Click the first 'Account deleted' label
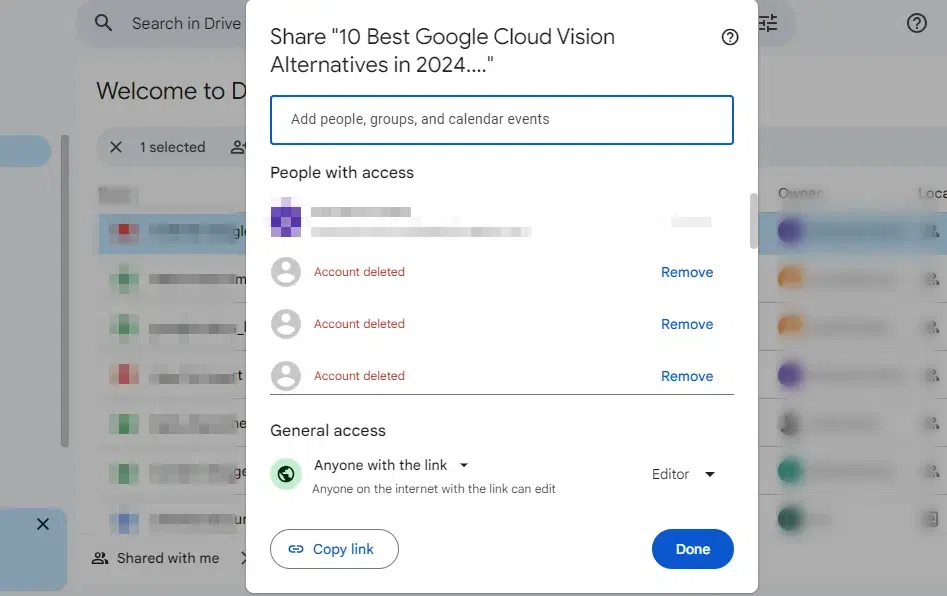This screenshot has width=947, height=596. click(359, 272)
